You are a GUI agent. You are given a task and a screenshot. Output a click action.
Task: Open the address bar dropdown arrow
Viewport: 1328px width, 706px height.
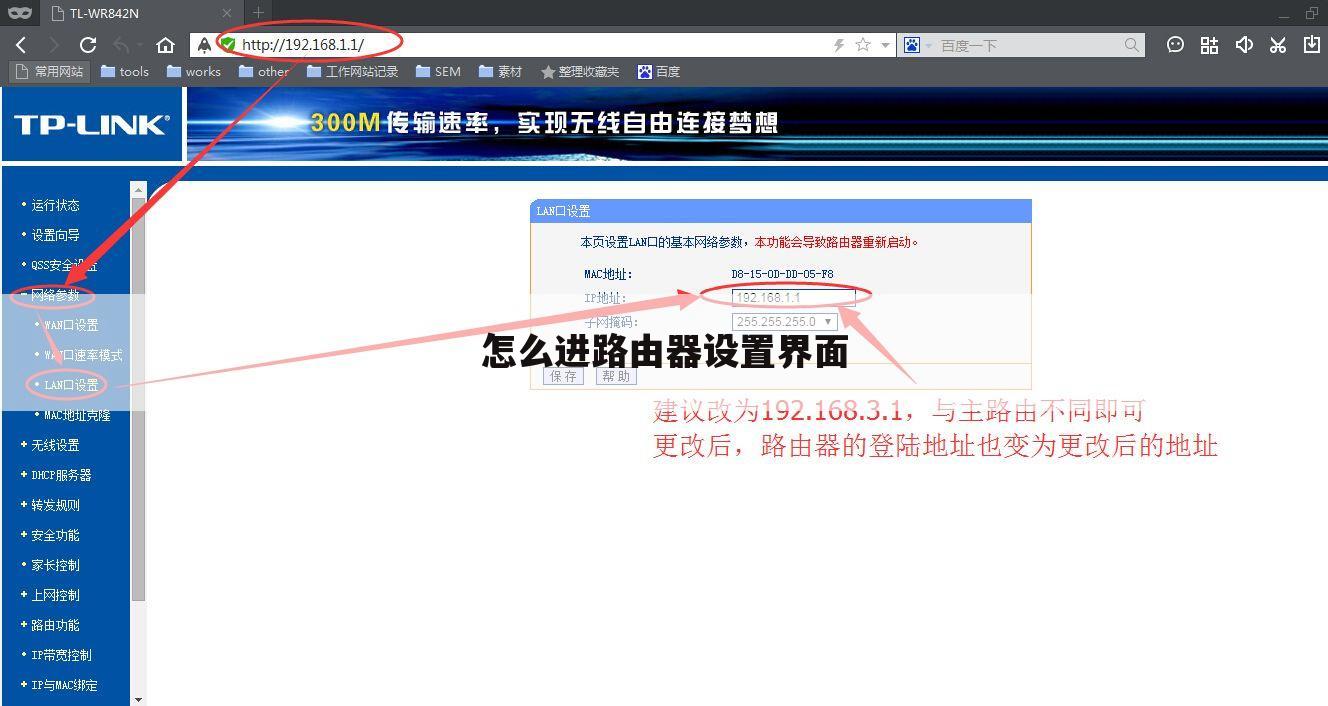point(885,46)
